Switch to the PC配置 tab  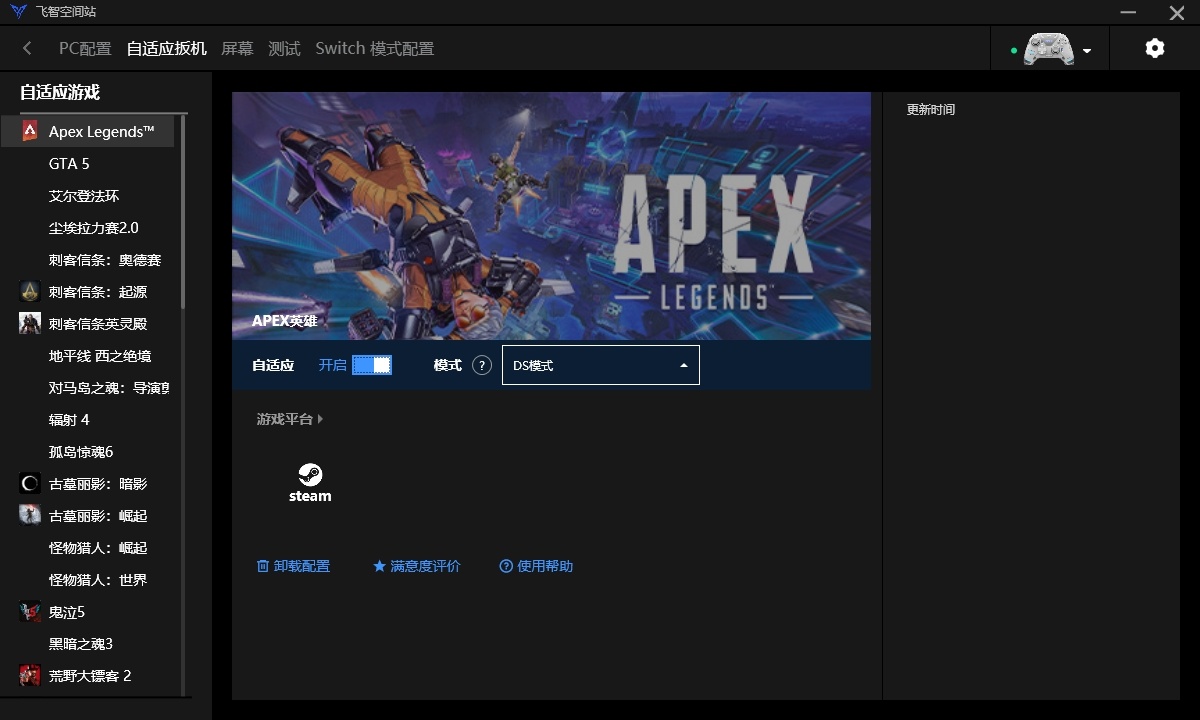[85, 48]
